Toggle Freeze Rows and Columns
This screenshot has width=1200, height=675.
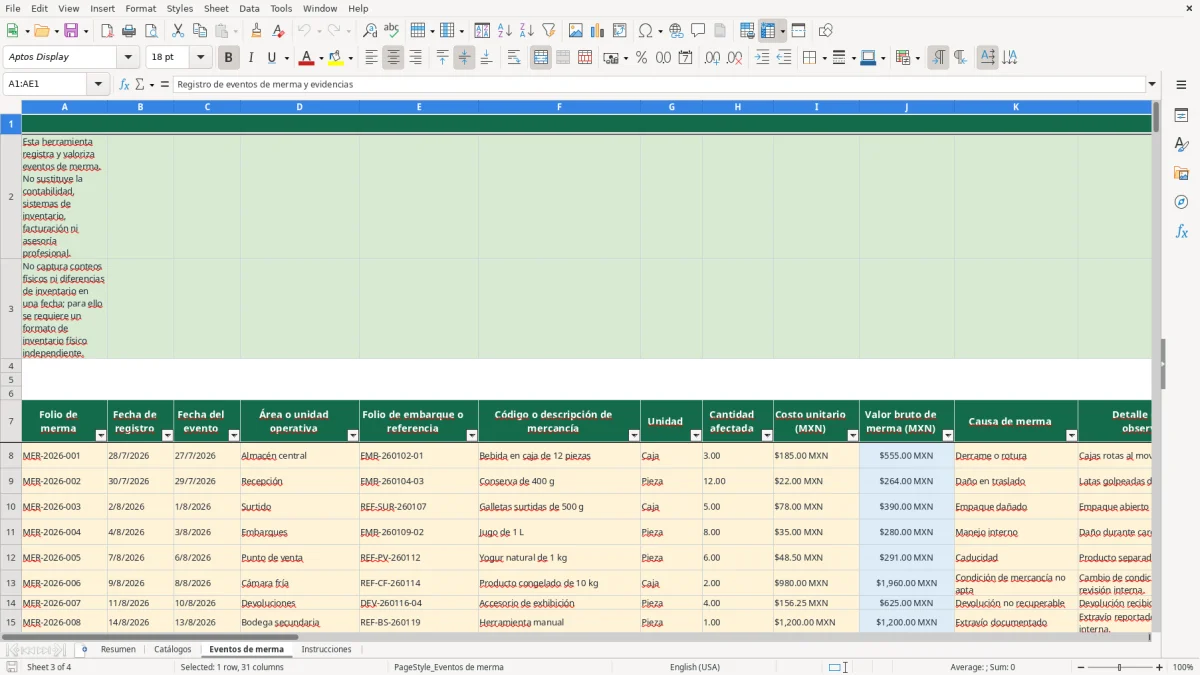coord(768,31)
